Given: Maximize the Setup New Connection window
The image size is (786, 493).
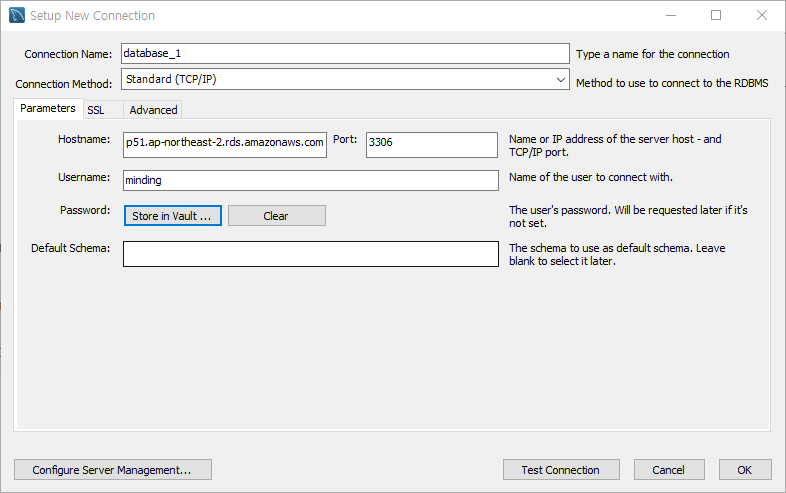Looking at the screenshot, I should tap(716, 16).
